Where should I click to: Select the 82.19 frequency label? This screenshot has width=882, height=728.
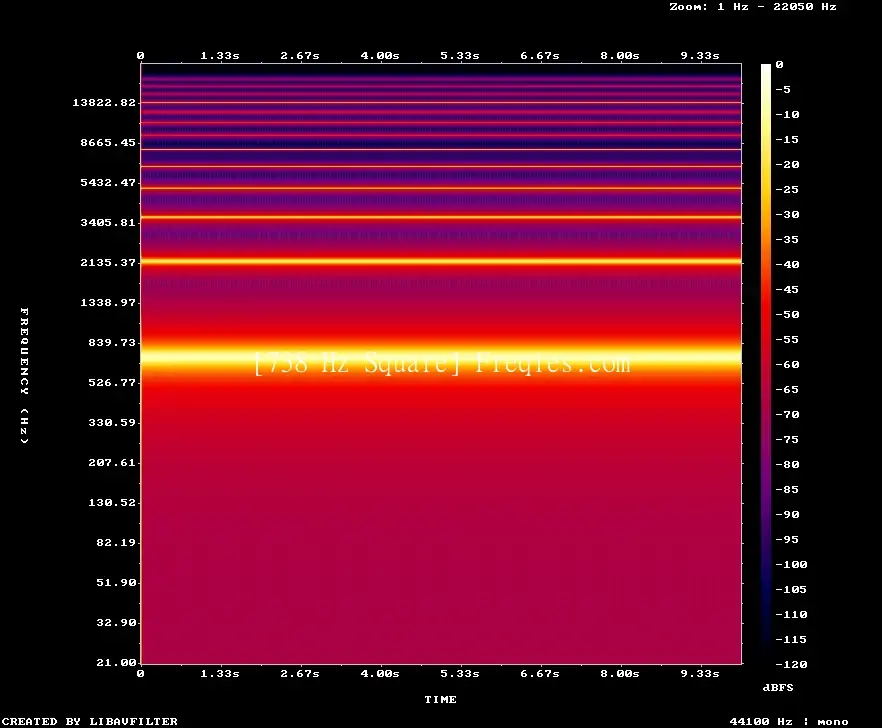click(116, 542)
